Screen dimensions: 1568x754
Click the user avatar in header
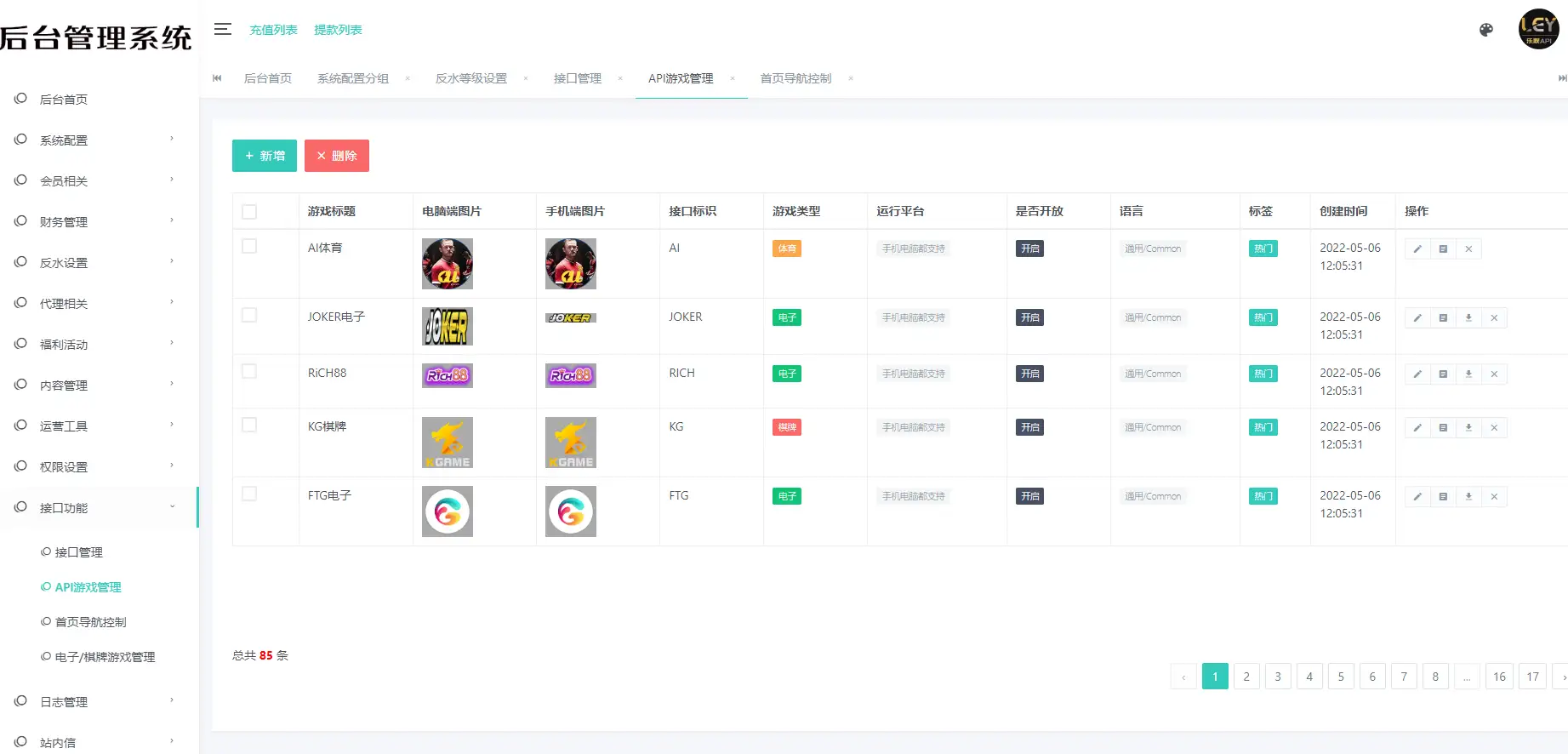1539,29
